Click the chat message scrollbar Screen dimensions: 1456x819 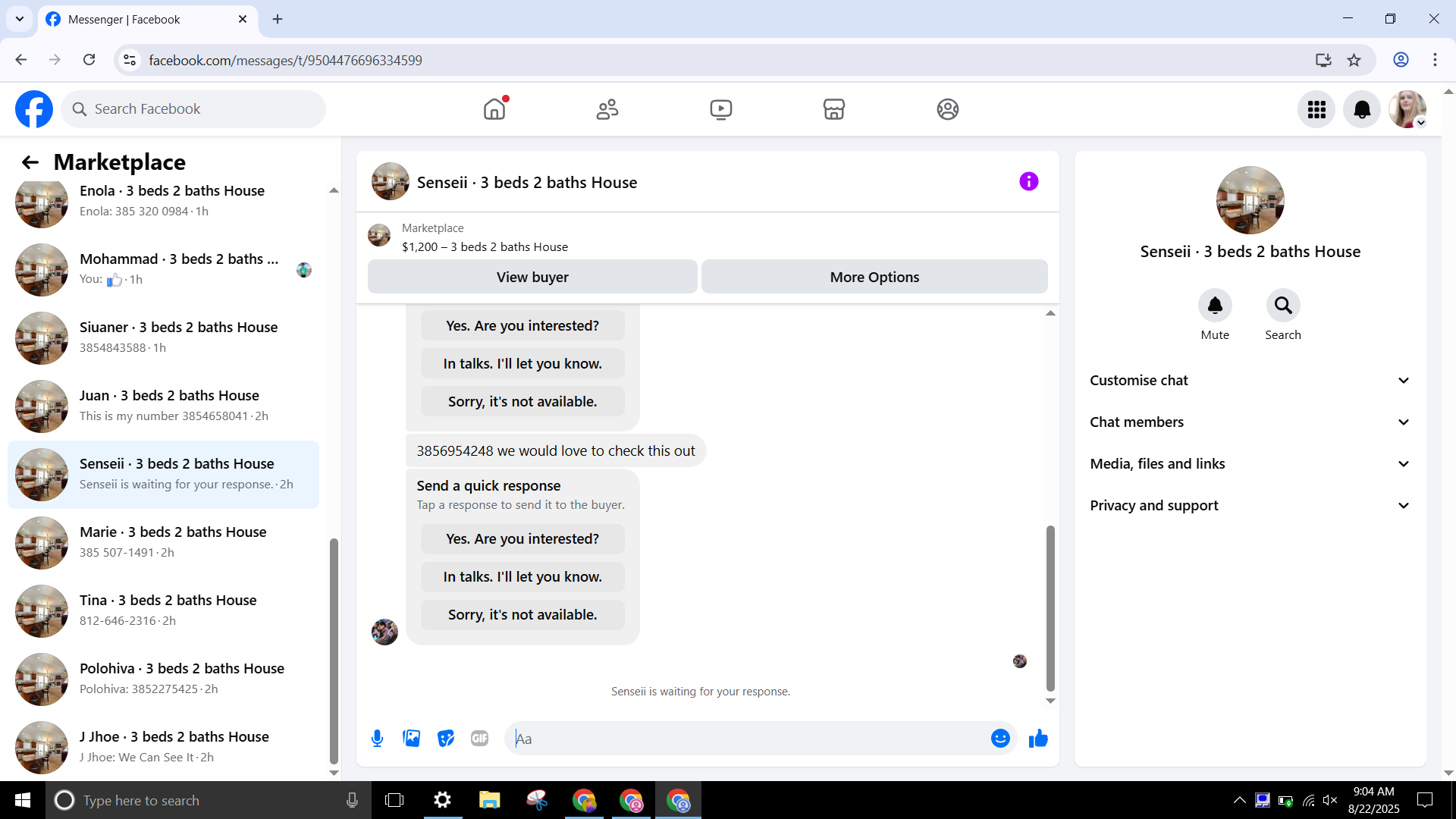tap(1050, 607)
